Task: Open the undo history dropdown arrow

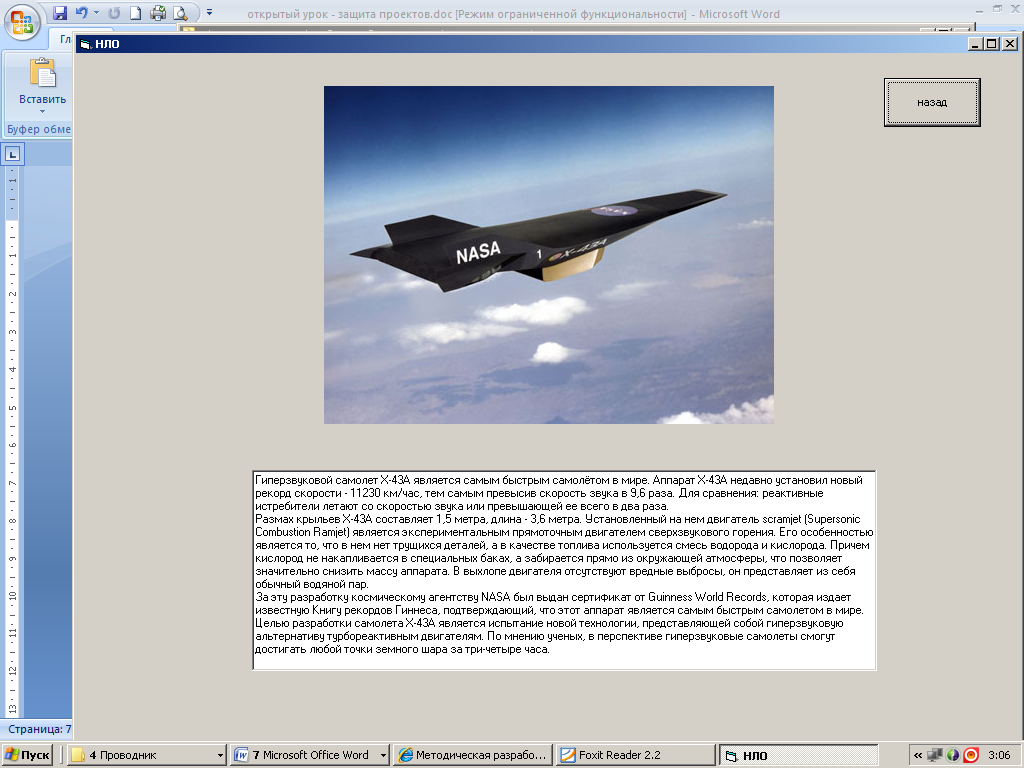Action: [x=96, y=12]
